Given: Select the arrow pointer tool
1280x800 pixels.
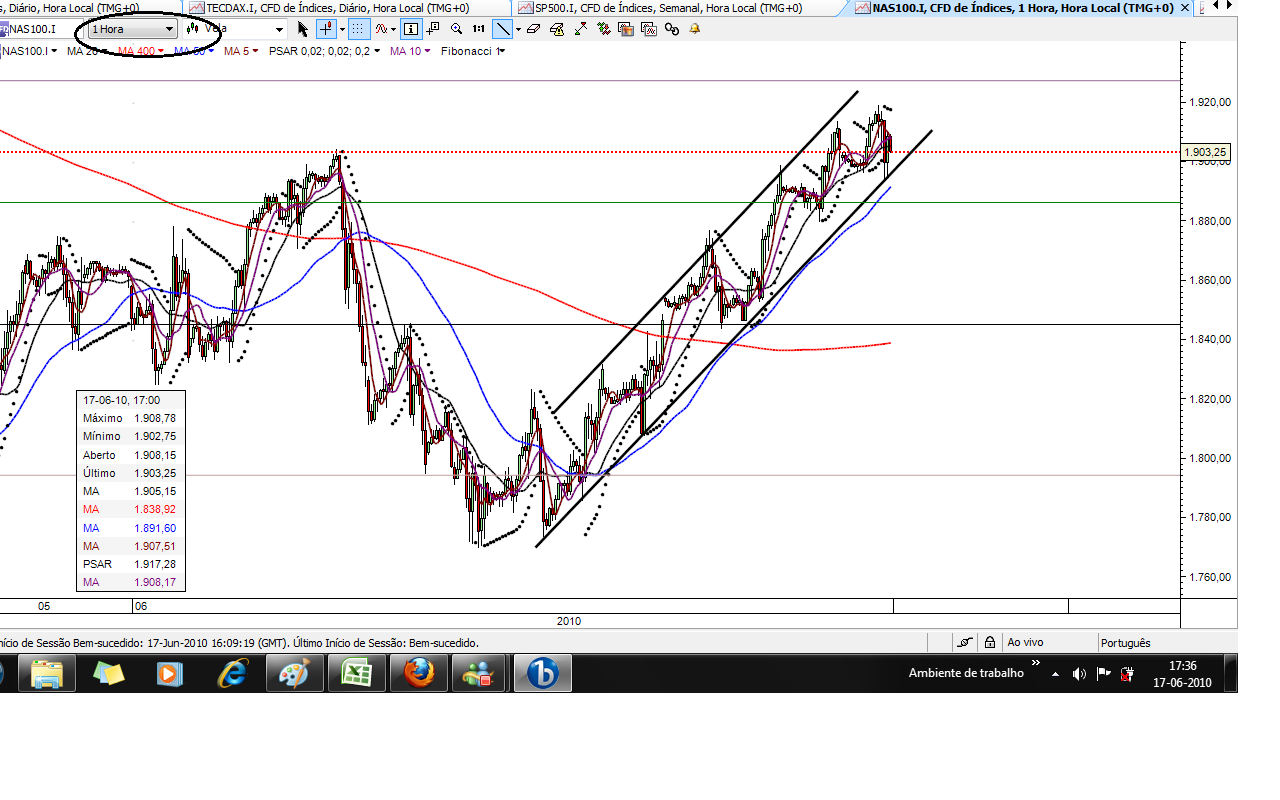Looking at the screenshot, I should pyautogui.click(x=303, y=29).
